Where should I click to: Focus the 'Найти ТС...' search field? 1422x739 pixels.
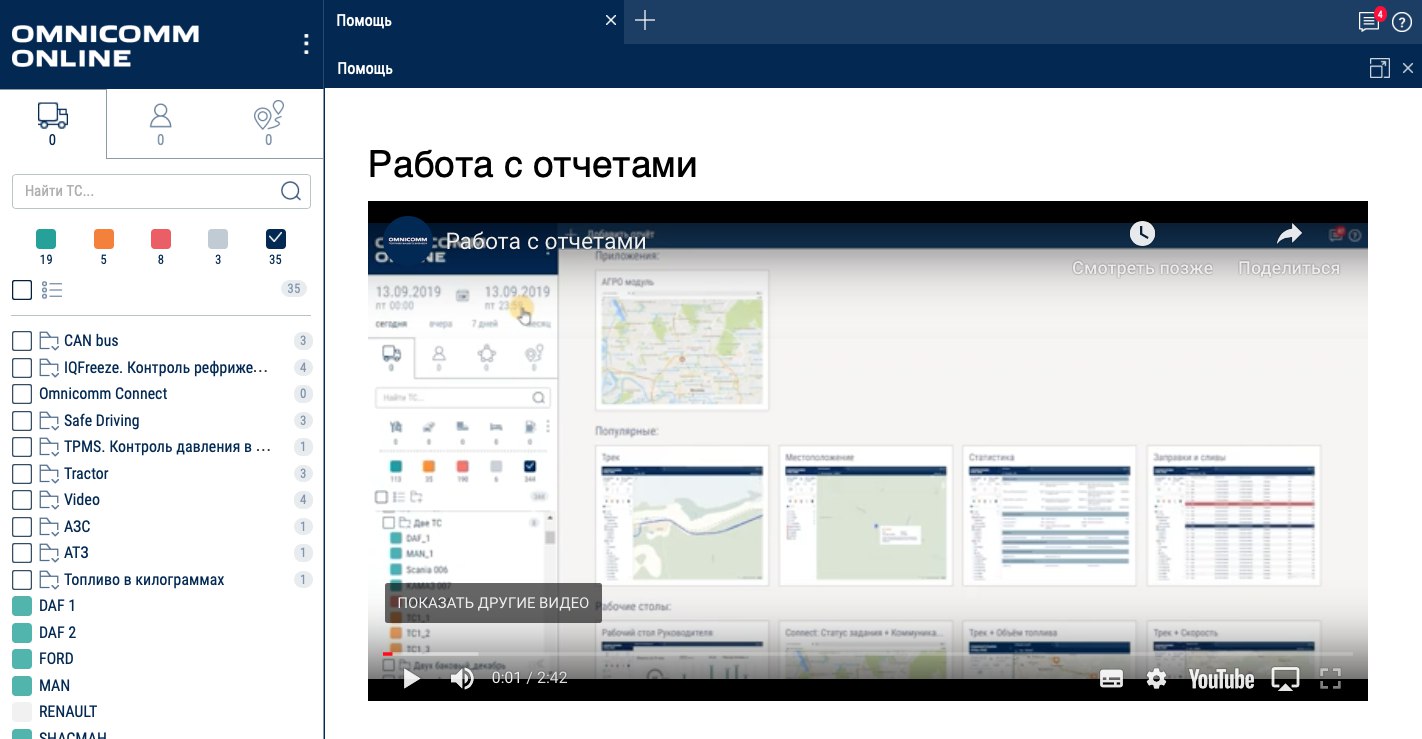click(161, 191)
